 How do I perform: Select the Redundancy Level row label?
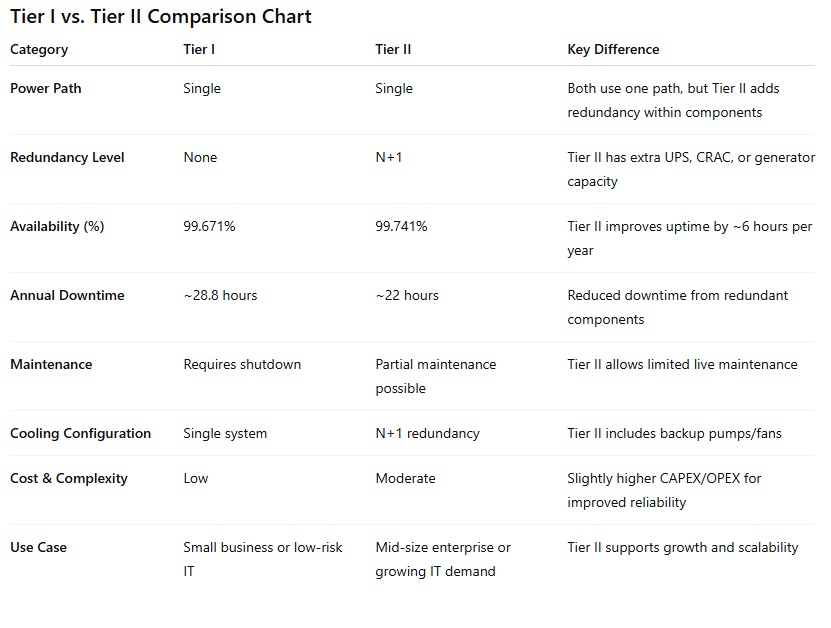coord(67,157)
